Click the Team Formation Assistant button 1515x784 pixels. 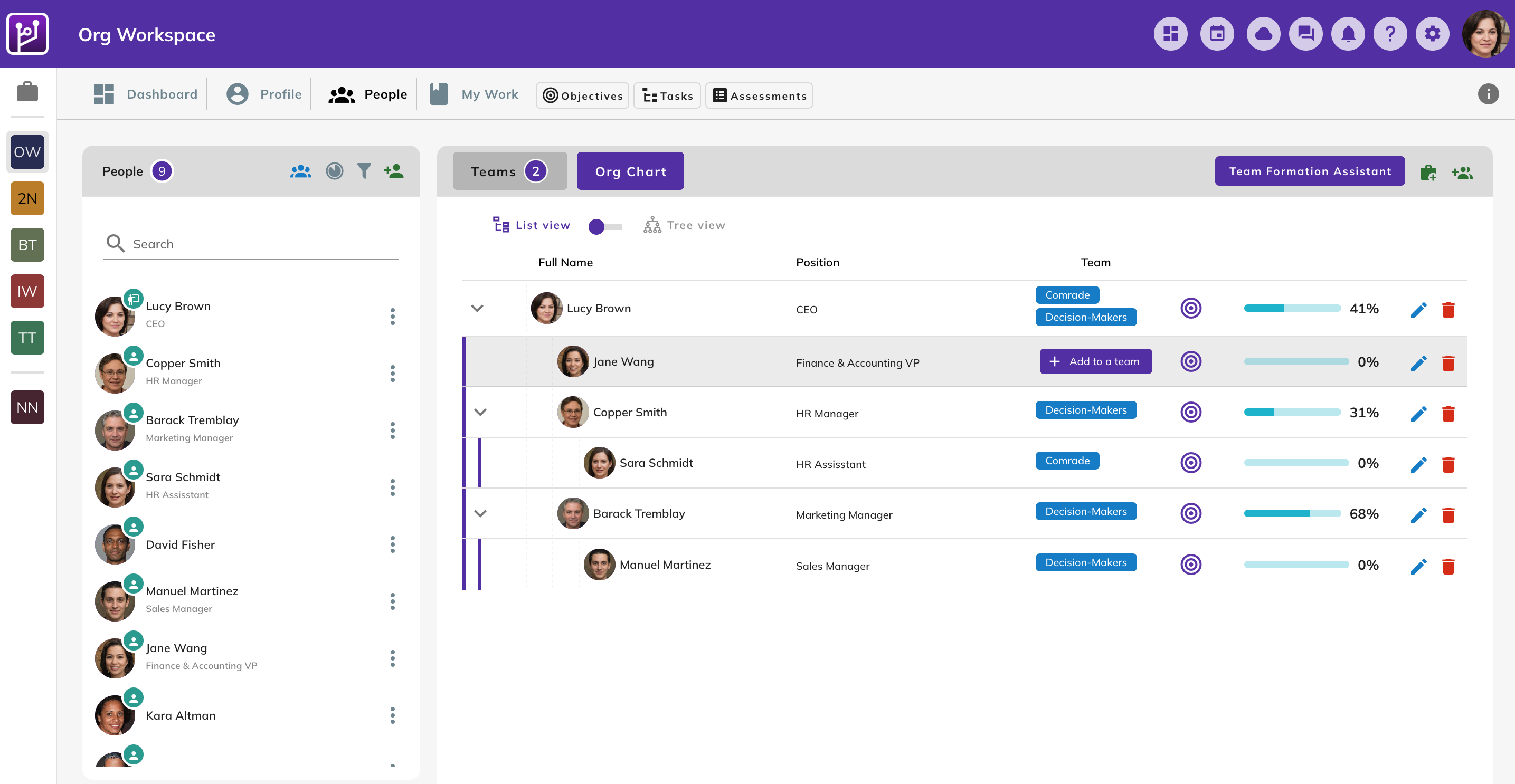(1309, 171)
